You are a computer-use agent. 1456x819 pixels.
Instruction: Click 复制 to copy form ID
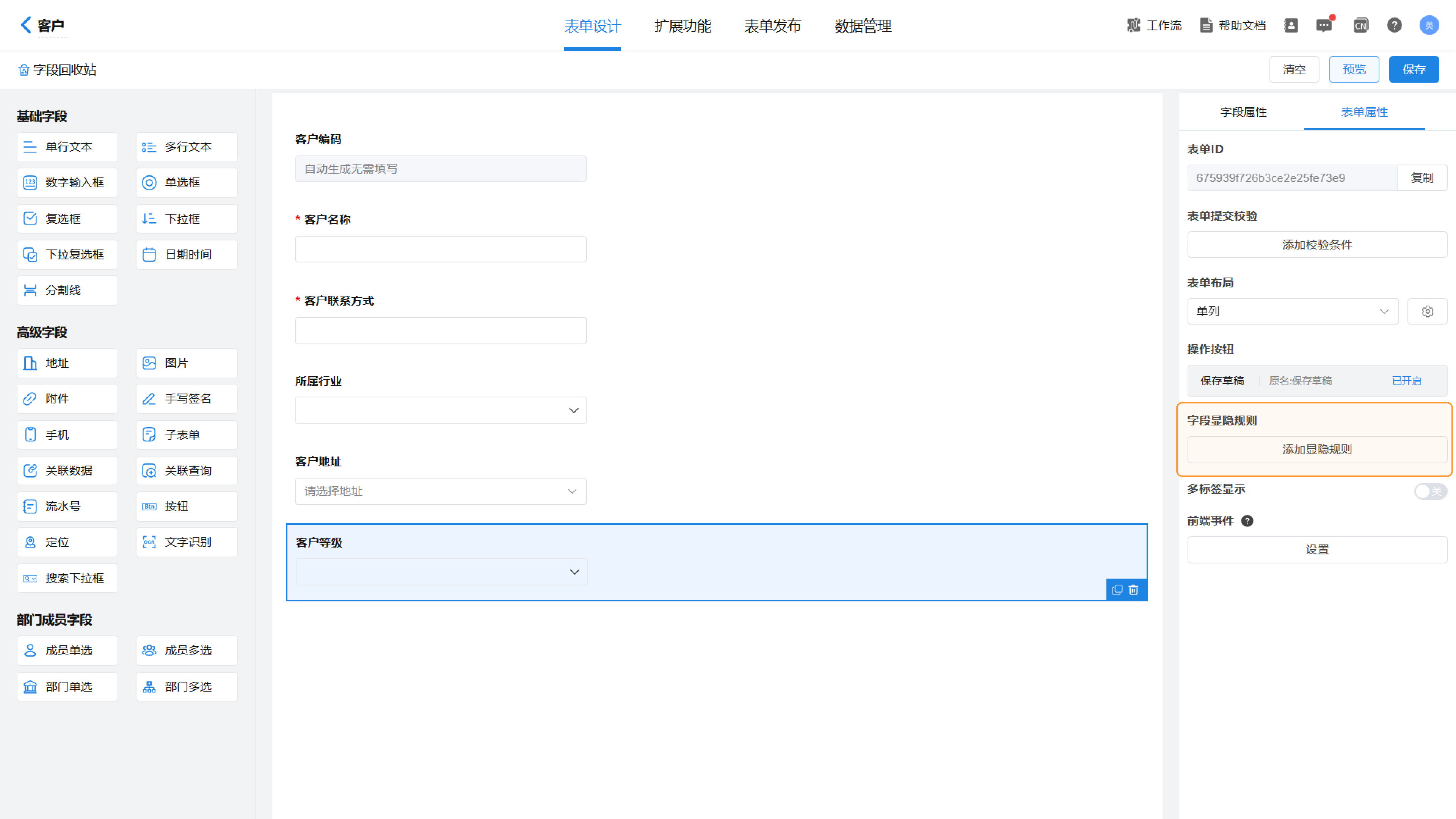[x=1422, y=178]
